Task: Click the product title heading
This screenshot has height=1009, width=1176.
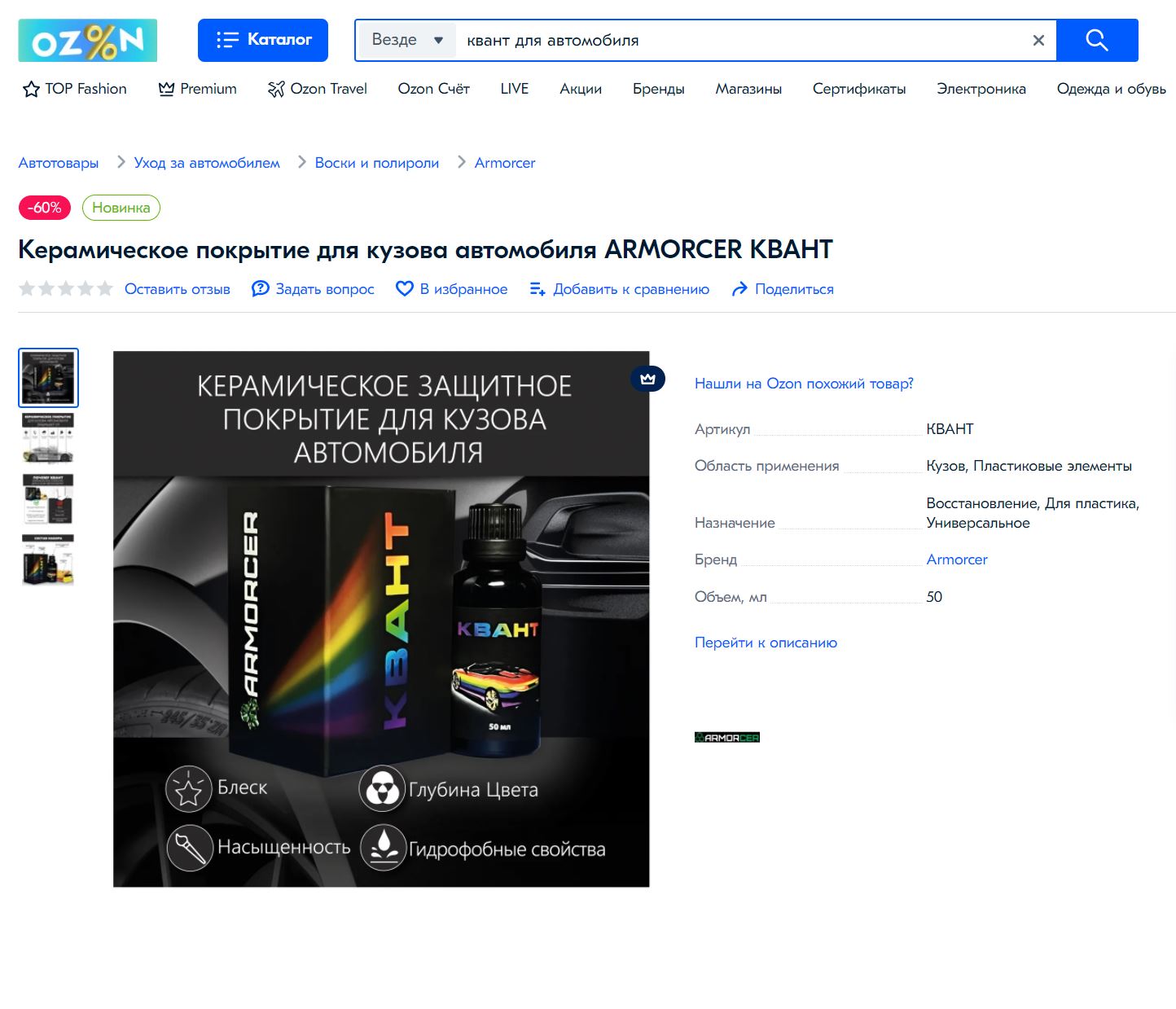Action: [x=425, y=249]
